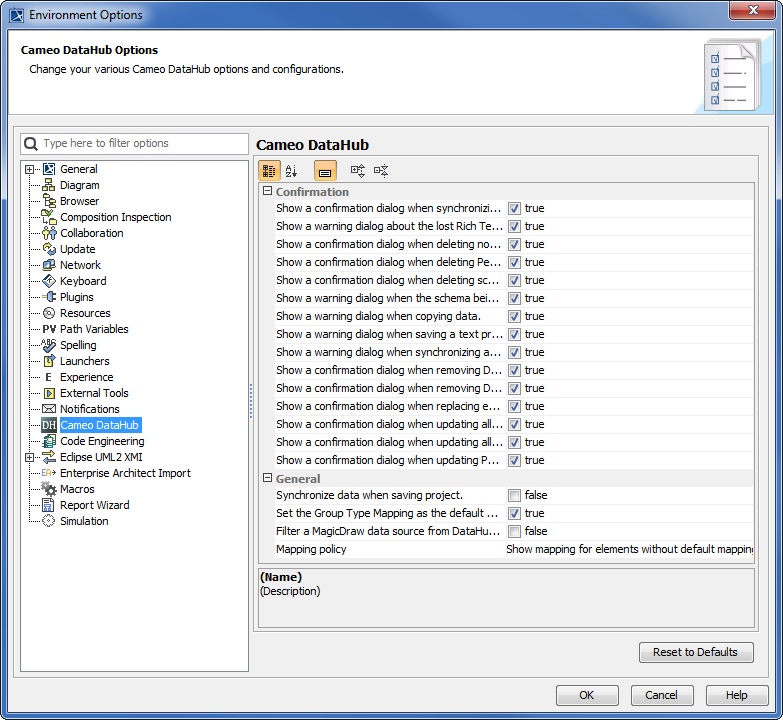Toggle warning when saving a text checkbox
Image resolution: width=783 pixels, height=720 pixels.
pos(514,335)
